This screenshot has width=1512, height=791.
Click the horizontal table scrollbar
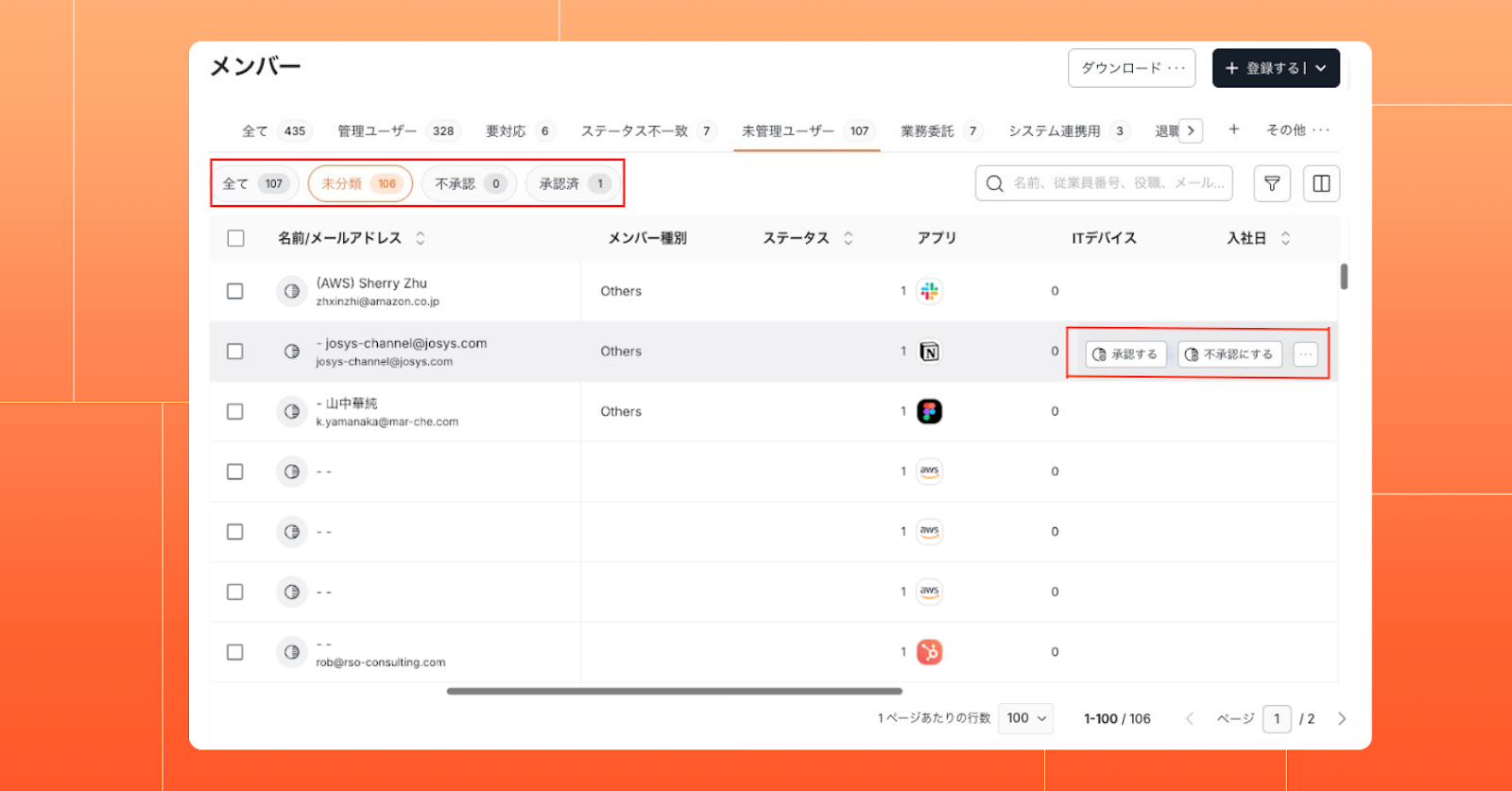(675, 691)
